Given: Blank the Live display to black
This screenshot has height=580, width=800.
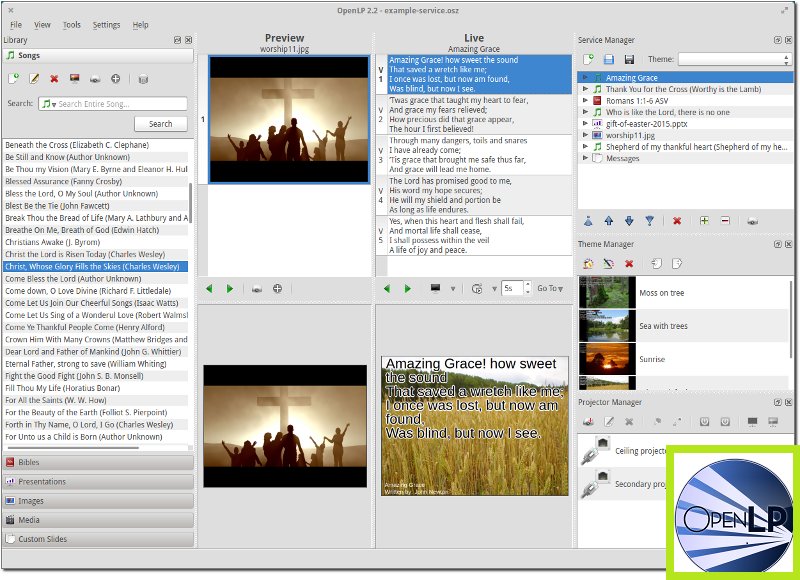Looking at the screenshot, I should [x=436, y=289].
